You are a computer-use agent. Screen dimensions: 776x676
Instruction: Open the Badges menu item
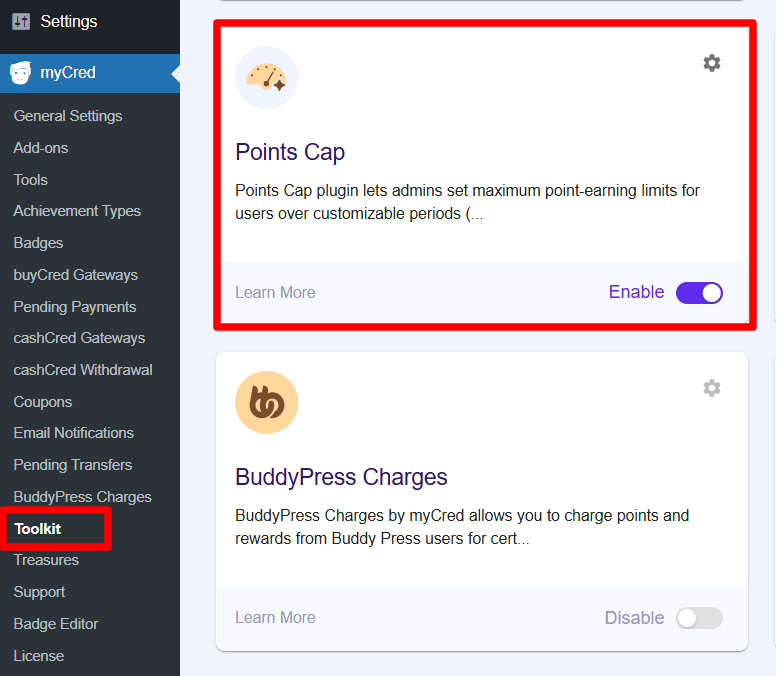(38, 243)
